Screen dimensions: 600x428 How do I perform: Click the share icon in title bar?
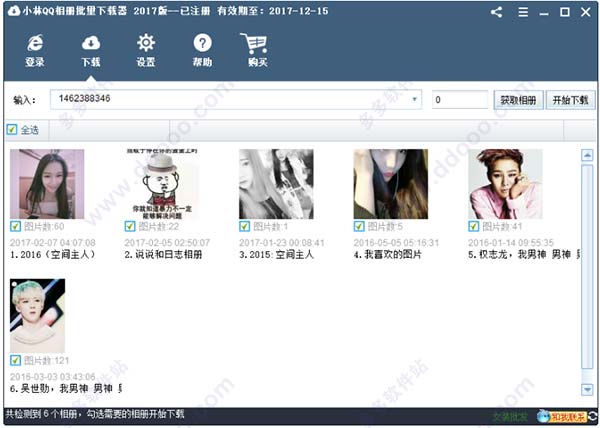496,12
